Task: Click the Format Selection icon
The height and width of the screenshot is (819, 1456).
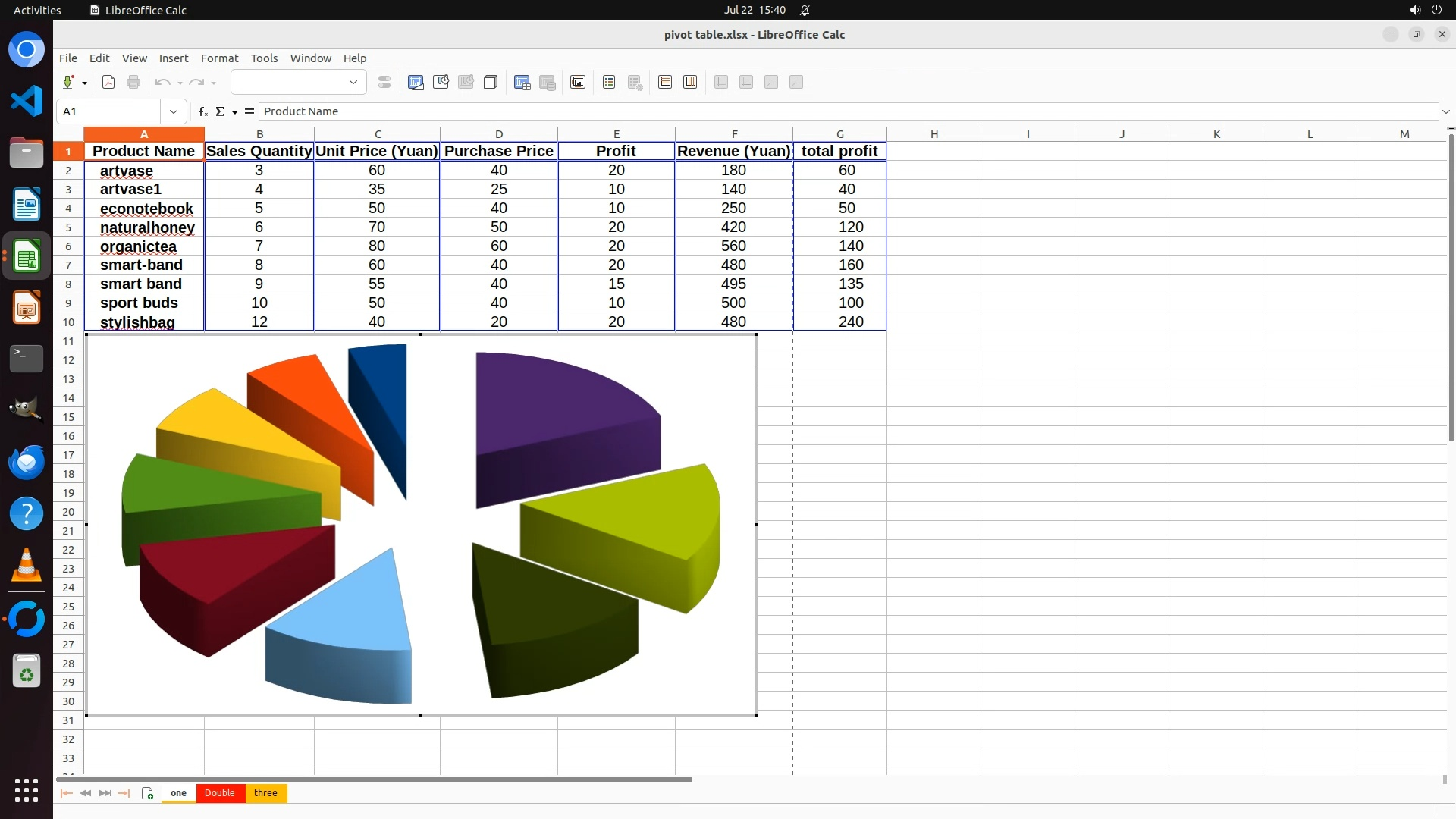Action: (x=384, y=83)
